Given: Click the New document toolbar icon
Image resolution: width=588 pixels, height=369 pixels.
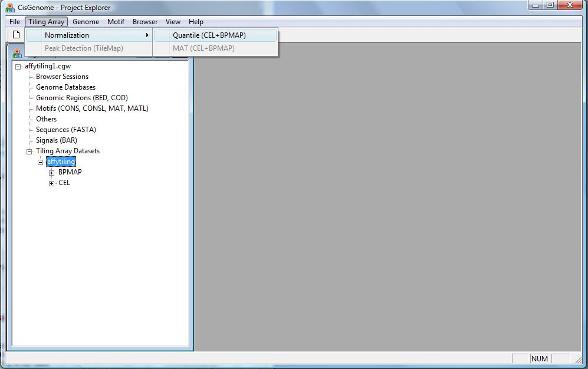Looking at the screenshot, I should [x=16, y=35].
